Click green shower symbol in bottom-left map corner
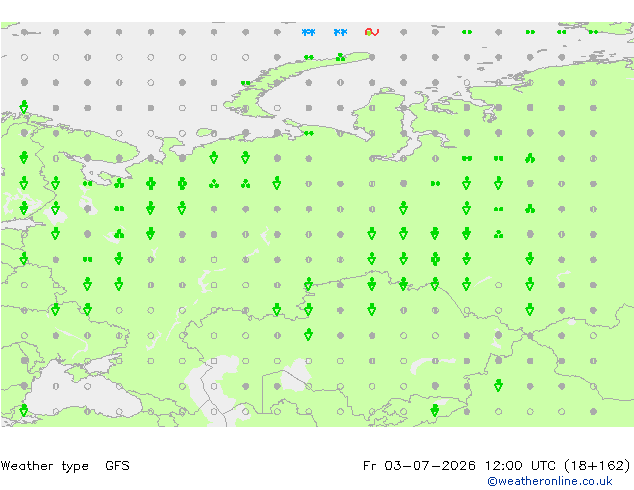634x490 pixels. (x=24, y=410)
